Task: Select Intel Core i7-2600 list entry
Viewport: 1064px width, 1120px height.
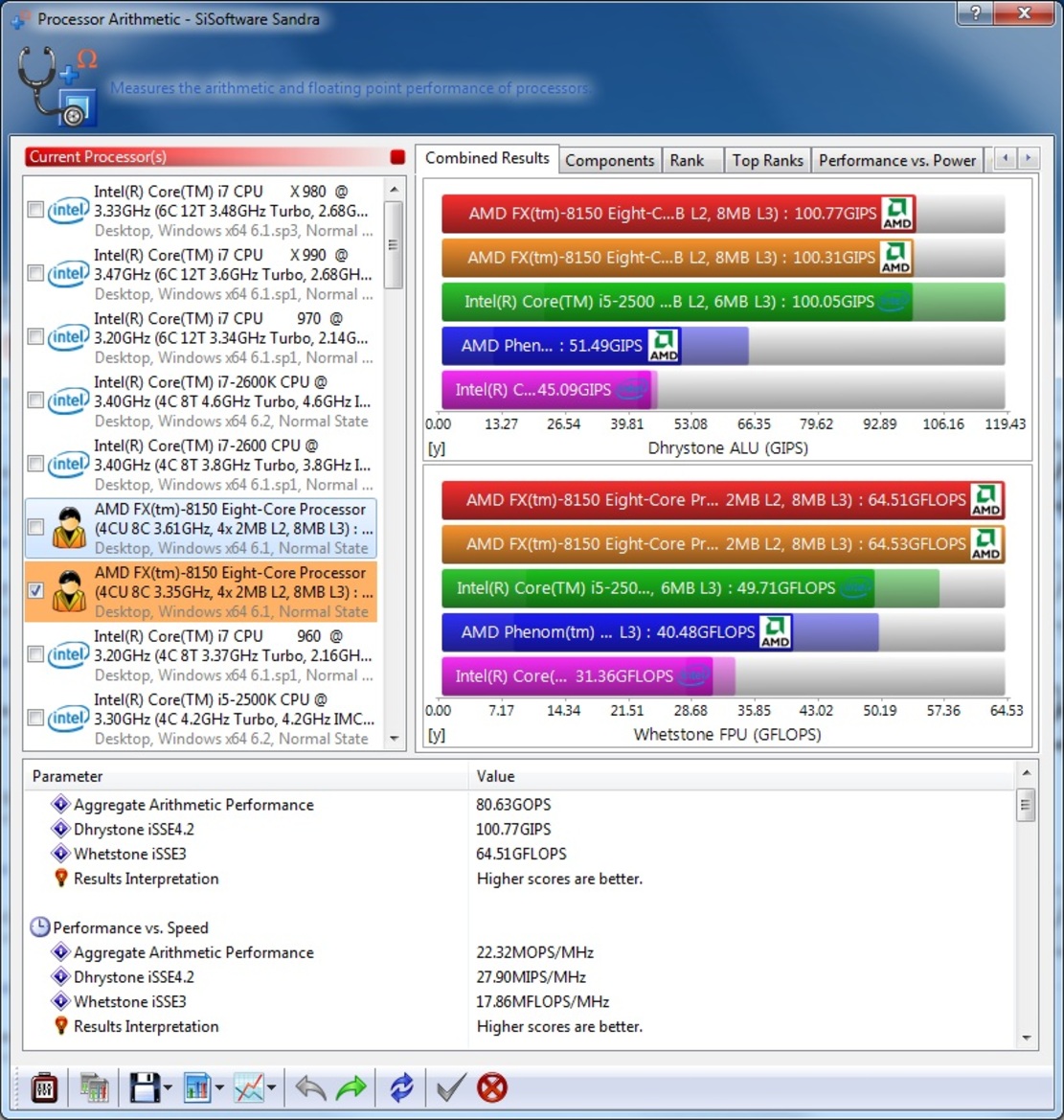Action: [x=201, y=465]
